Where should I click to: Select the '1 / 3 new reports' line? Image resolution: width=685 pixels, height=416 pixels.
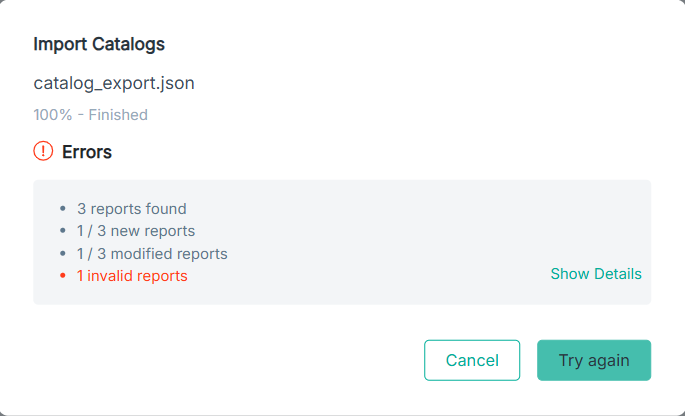coord(136,231)
